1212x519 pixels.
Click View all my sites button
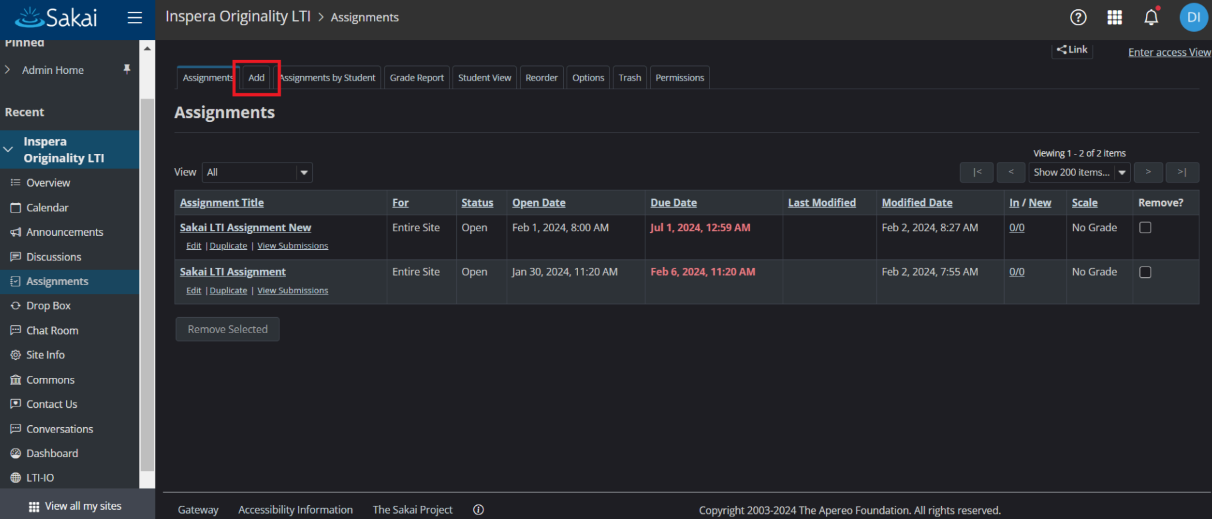(x=75, y=506)
